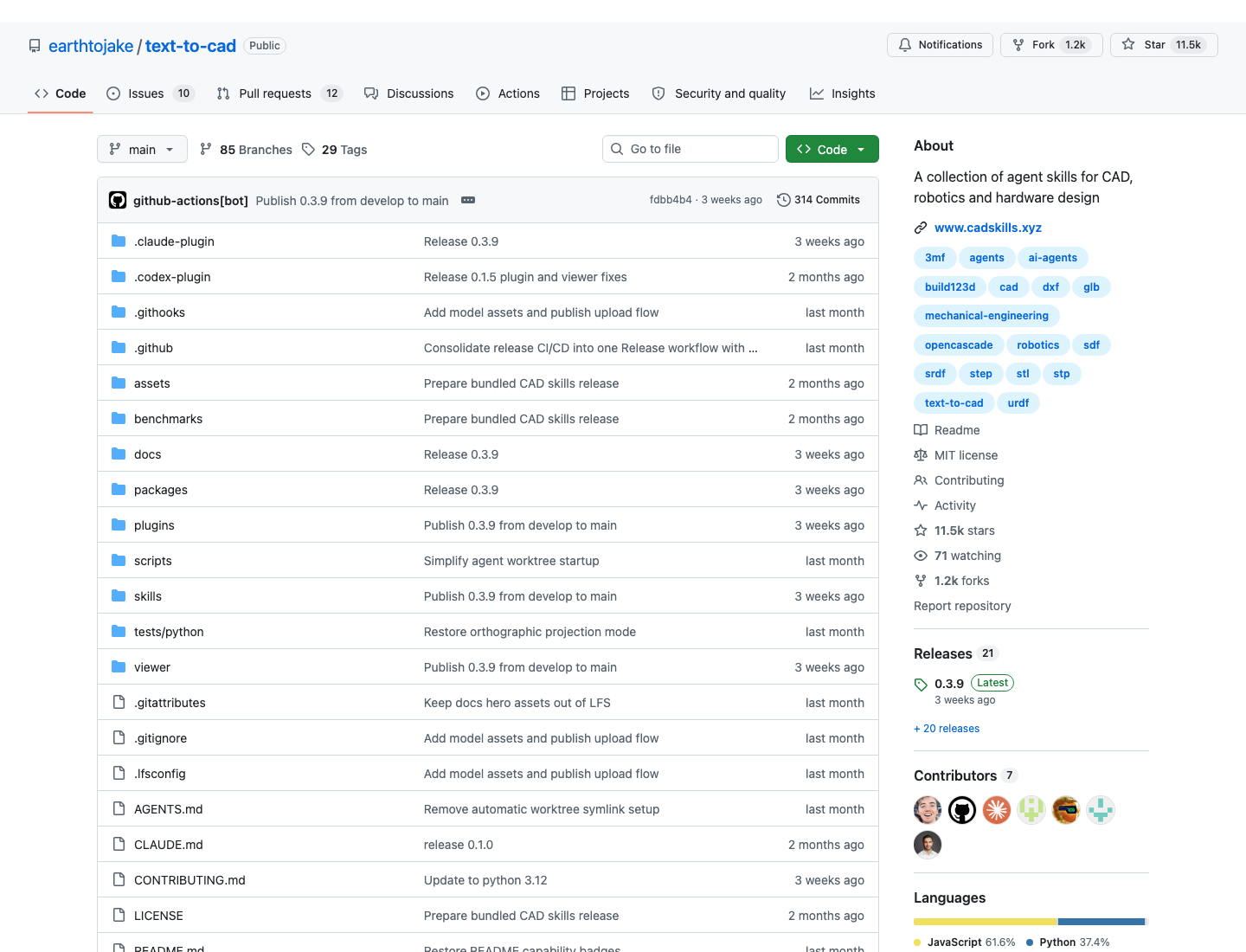The image size is (1246, 952).
Task: Click the tag icon beside release 0.3.9
Action: point(921,685)
